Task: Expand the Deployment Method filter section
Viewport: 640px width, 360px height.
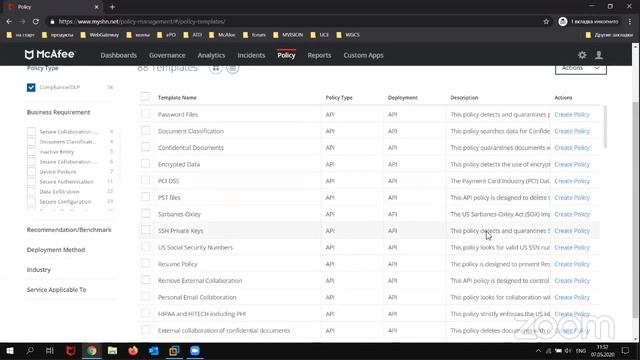Action: (x=56, y=250)
